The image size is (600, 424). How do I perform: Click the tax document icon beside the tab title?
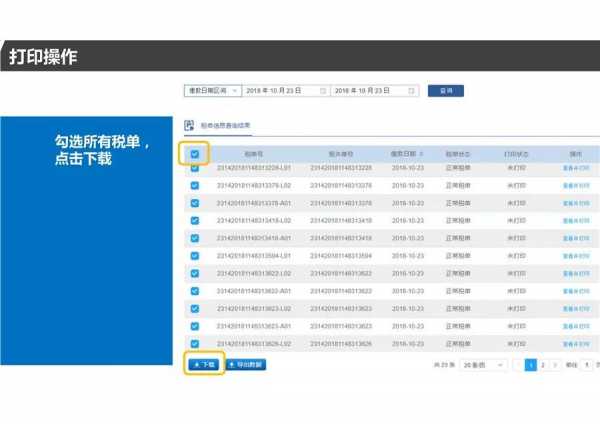coord(190,126)
